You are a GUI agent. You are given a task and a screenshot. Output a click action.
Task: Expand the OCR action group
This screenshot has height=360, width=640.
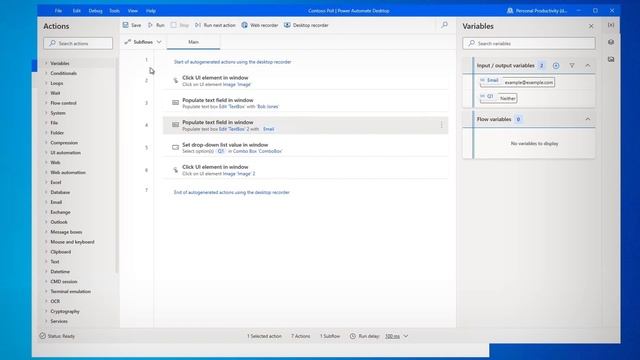coord(46,301)
